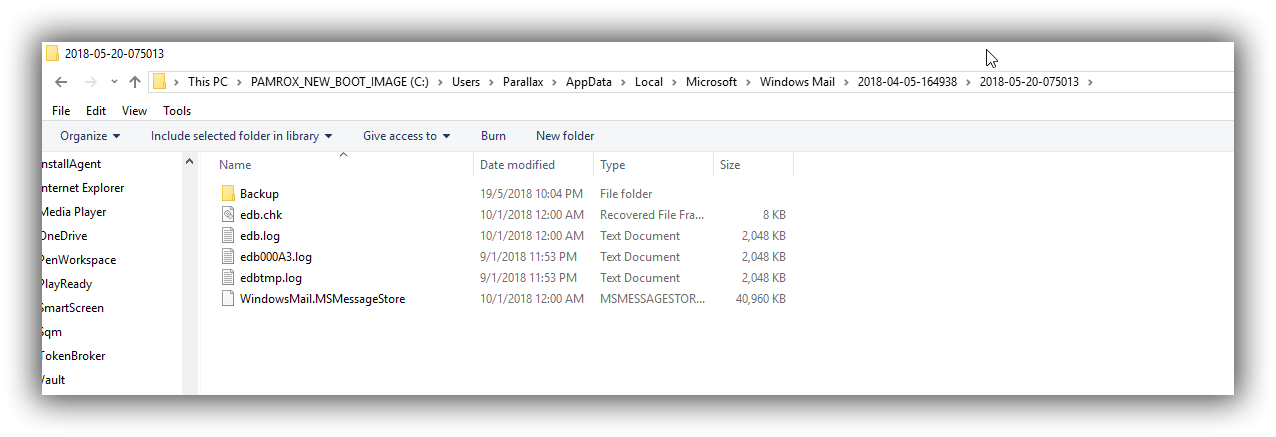Select the WindowsMail.MSMessageStore file icon
This screenshot has height=437, width=1276.
228,299
